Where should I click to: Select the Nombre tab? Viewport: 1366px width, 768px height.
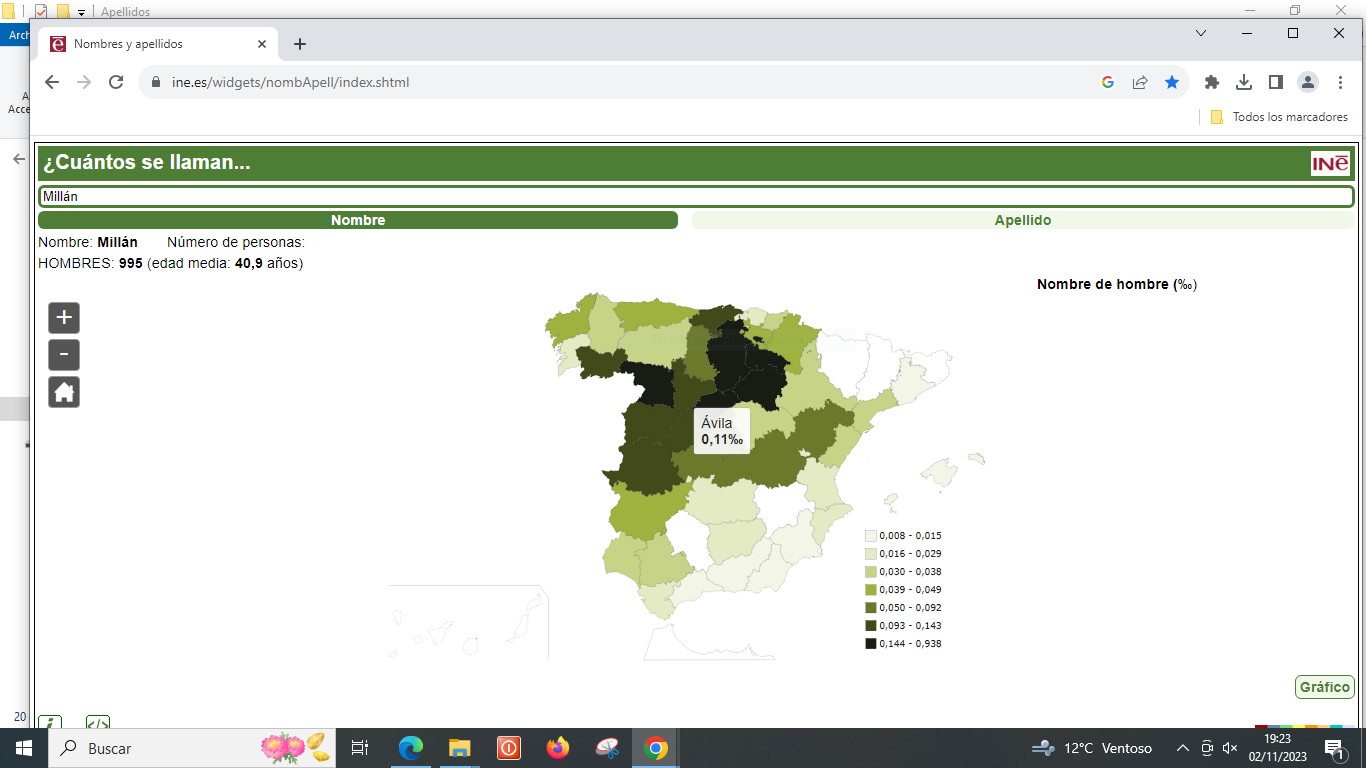click(x=358, y=220)
